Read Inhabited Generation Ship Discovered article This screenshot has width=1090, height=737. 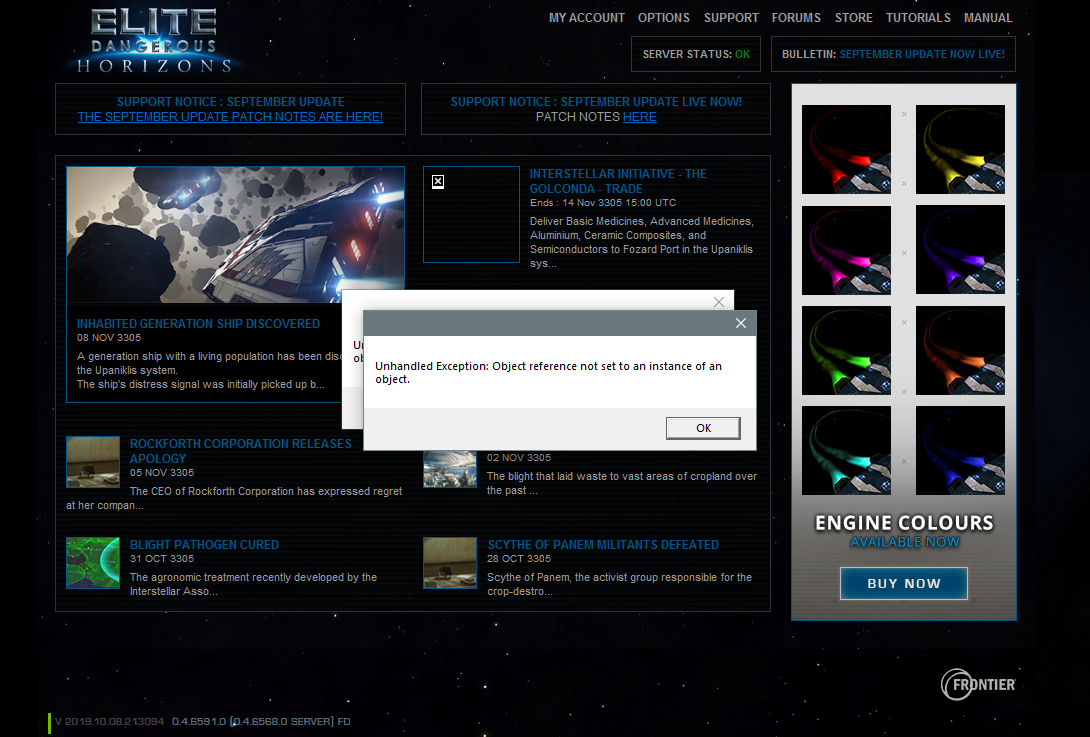198,324
